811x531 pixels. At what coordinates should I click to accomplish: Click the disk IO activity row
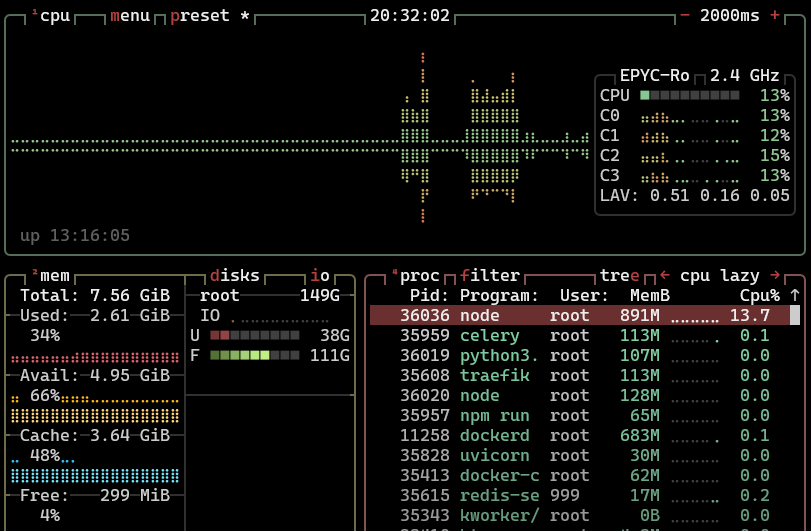[x=264, y=315]
